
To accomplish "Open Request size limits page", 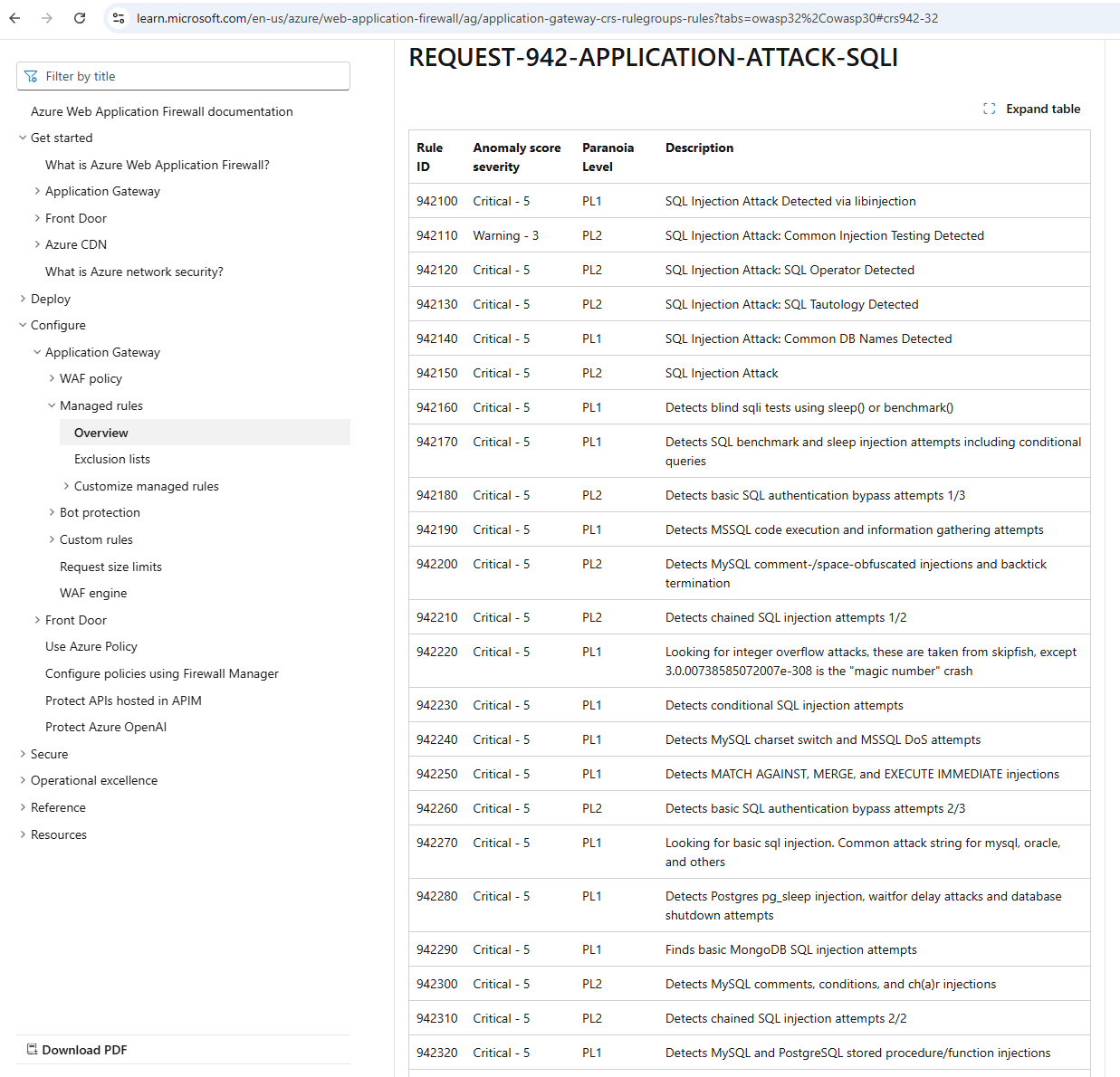I will [110, 567].
